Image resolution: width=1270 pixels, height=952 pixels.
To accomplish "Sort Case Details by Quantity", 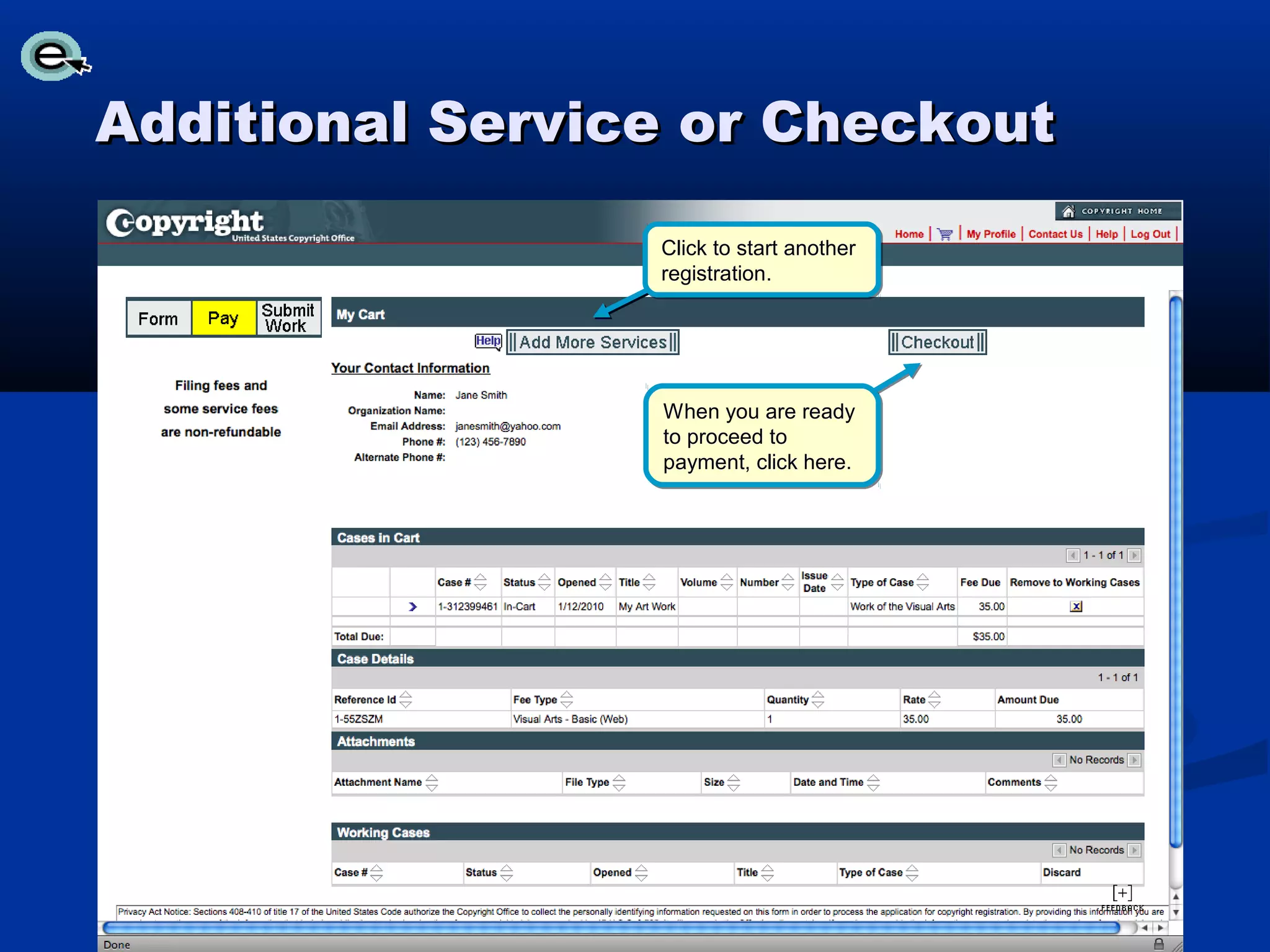I will (818, 699).
